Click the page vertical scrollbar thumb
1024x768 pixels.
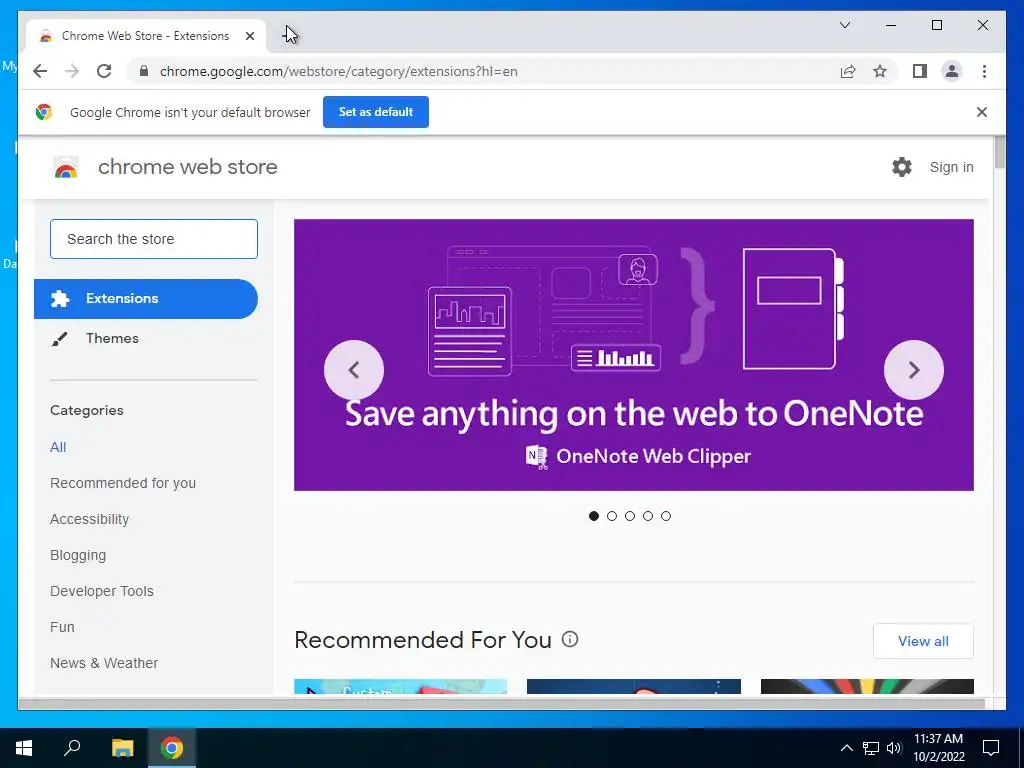click(x=999, y=152)
